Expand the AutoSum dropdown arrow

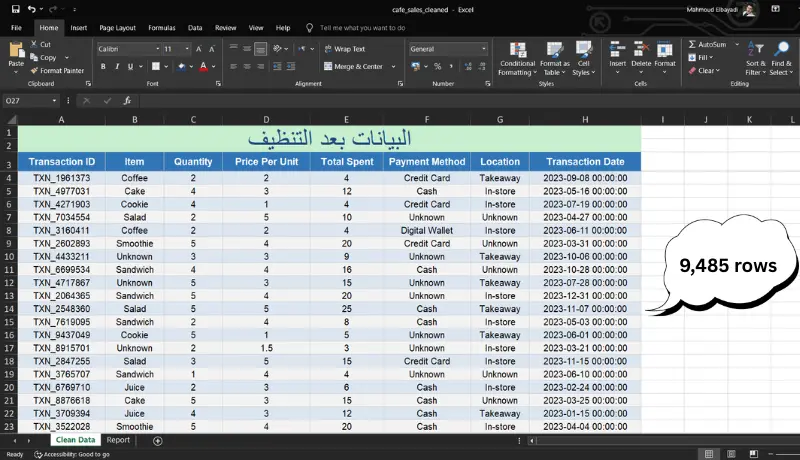click(x=737, y=44)
